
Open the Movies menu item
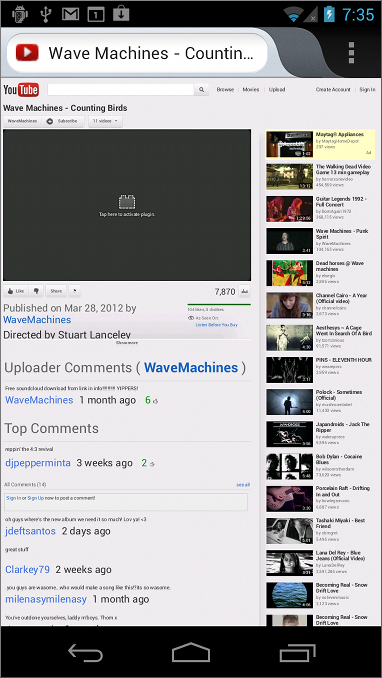pos(250,90)
